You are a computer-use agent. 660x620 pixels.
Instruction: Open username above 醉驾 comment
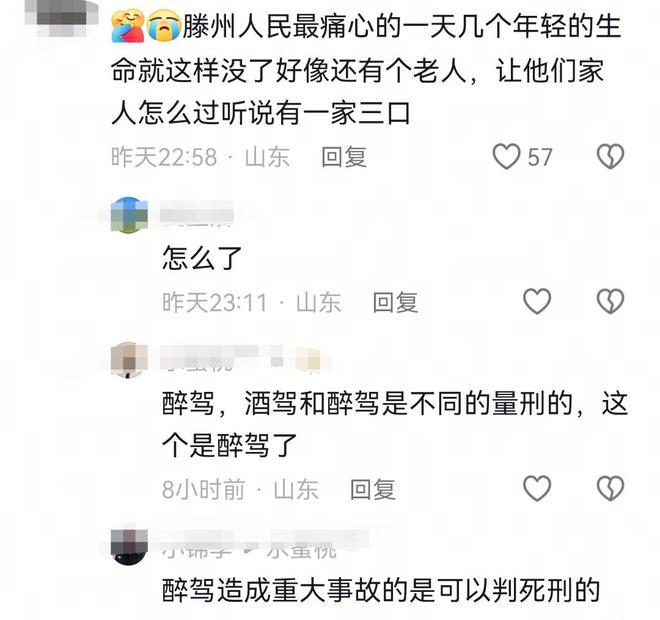click(240, 359)
